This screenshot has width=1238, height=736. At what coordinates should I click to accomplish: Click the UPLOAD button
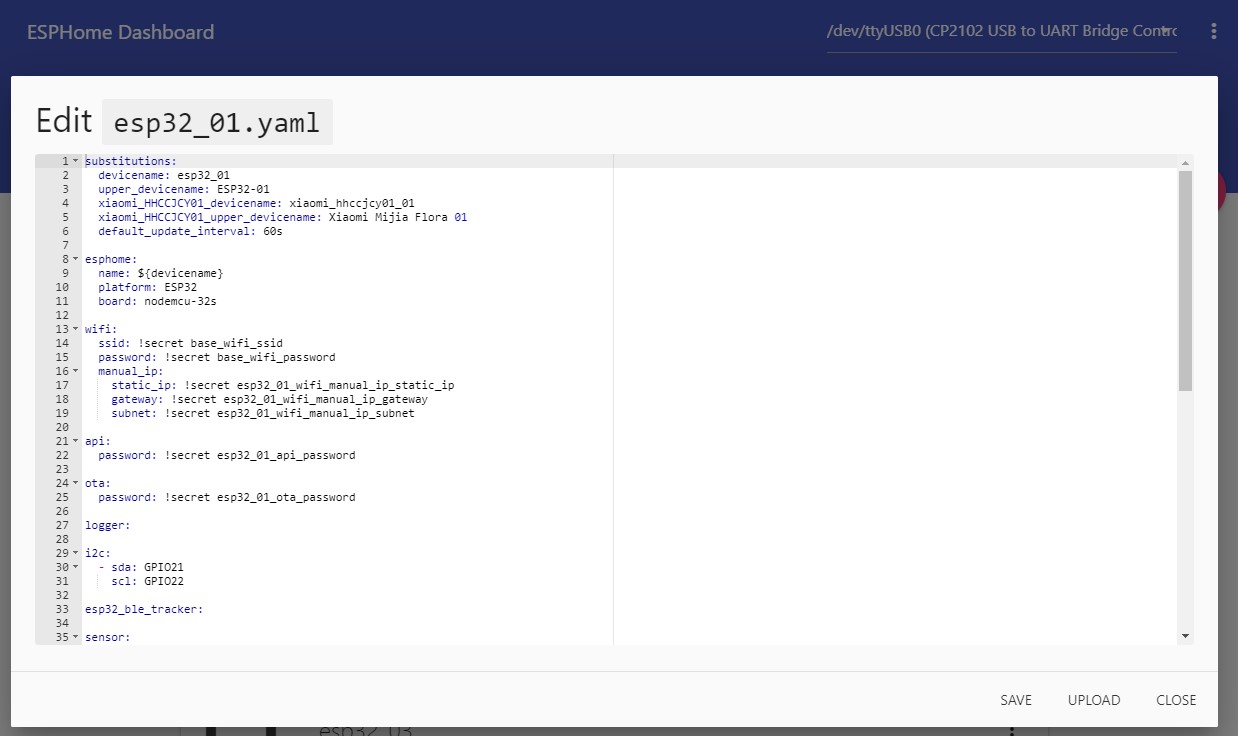(1094, 700)
